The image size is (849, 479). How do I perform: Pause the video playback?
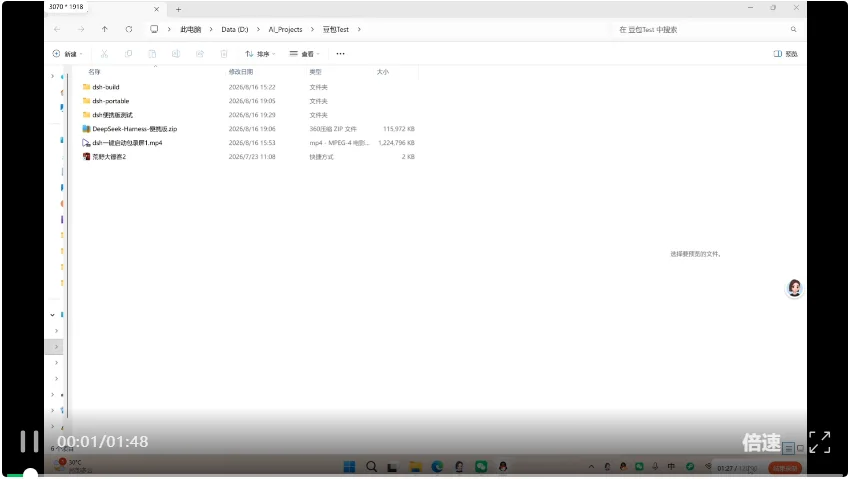29,441
